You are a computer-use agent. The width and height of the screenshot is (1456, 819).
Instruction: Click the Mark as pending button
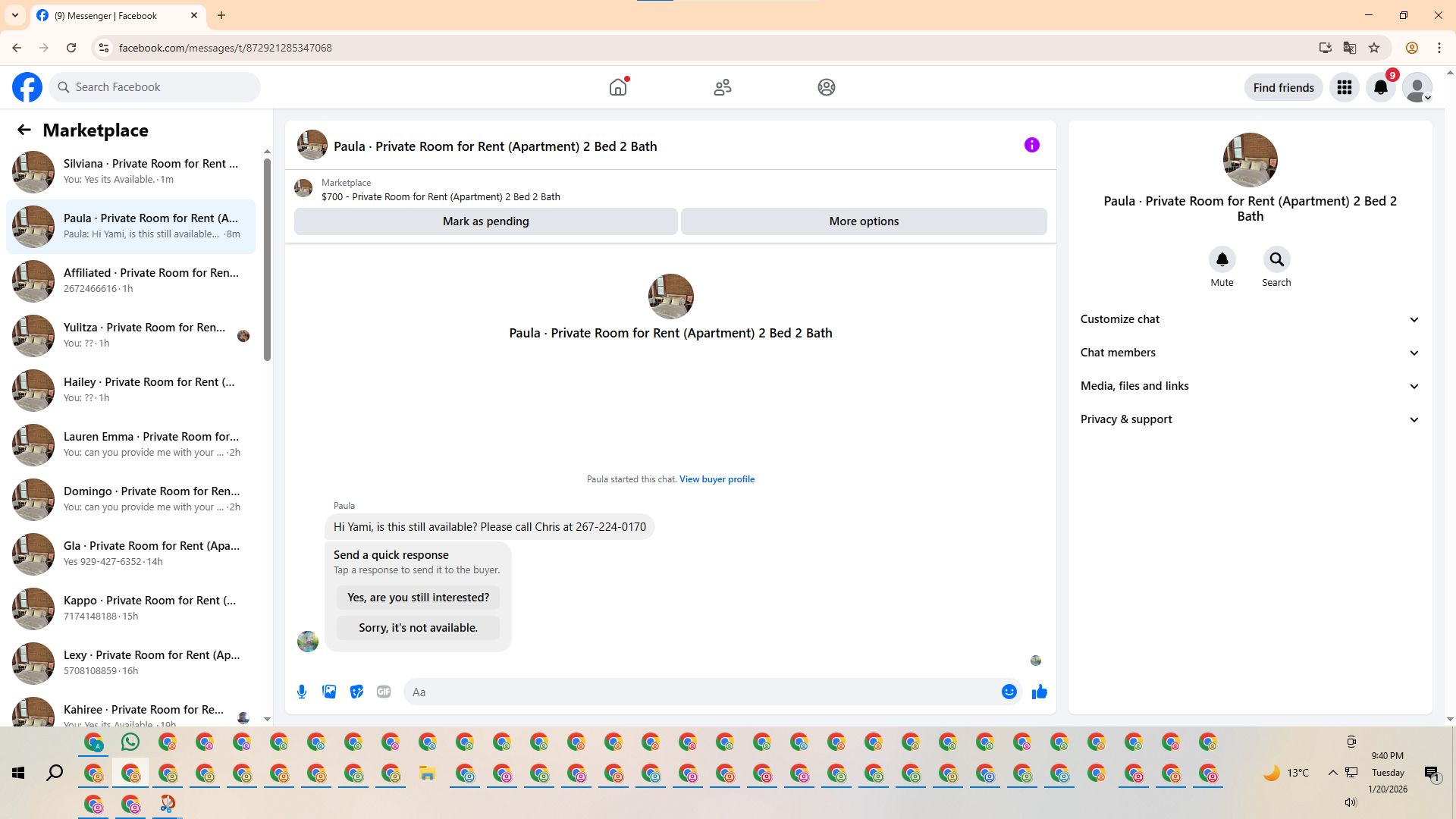click(486, 221)
